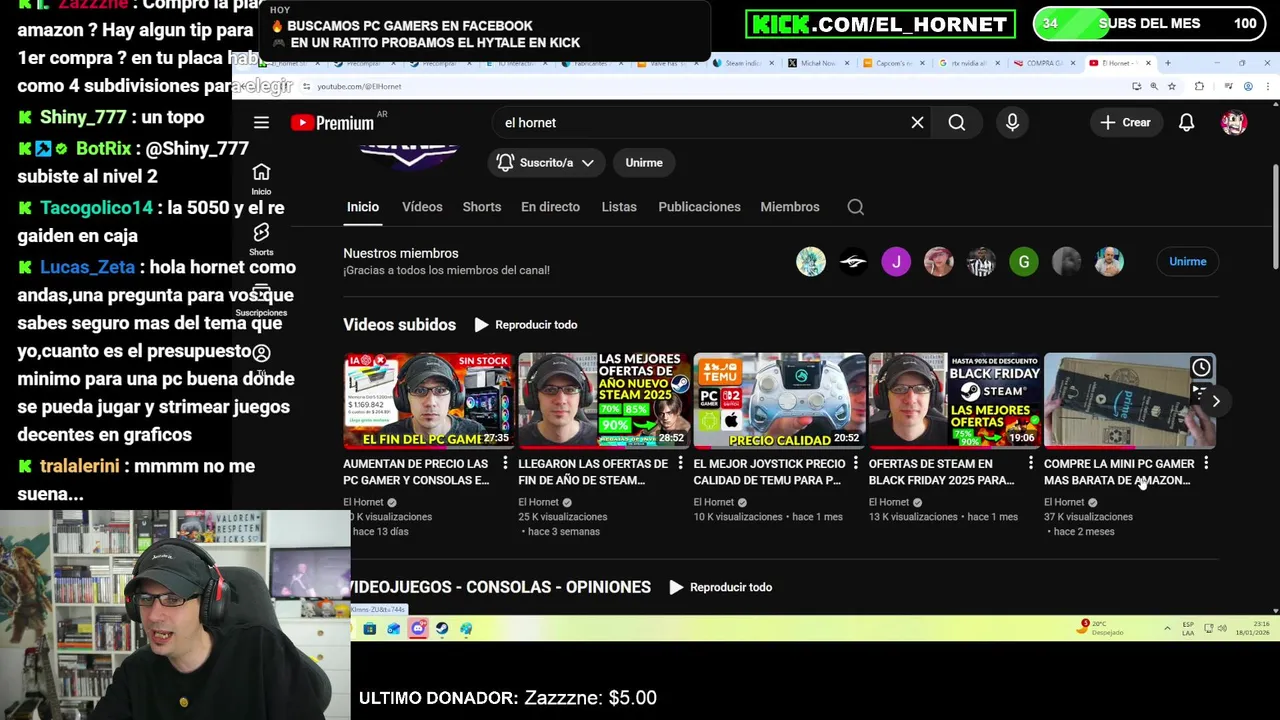The height and width of the screenshot is (720, 1280).
Task: Add the mini PC video to Watch later
Action: [1201, 368]
